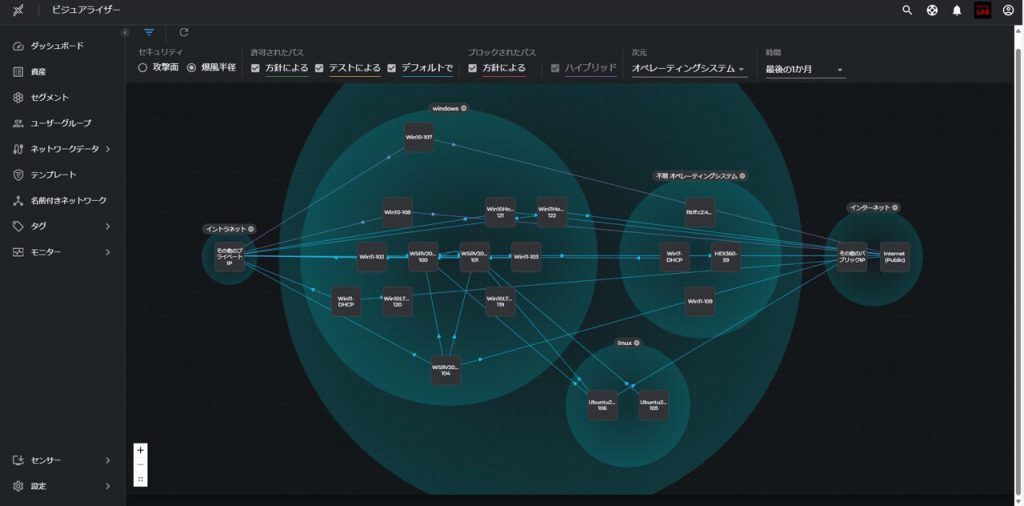Select the 爆風半径 radio button
The image size is (1024, 506).
pyautogui.click(x=191, y=68)
